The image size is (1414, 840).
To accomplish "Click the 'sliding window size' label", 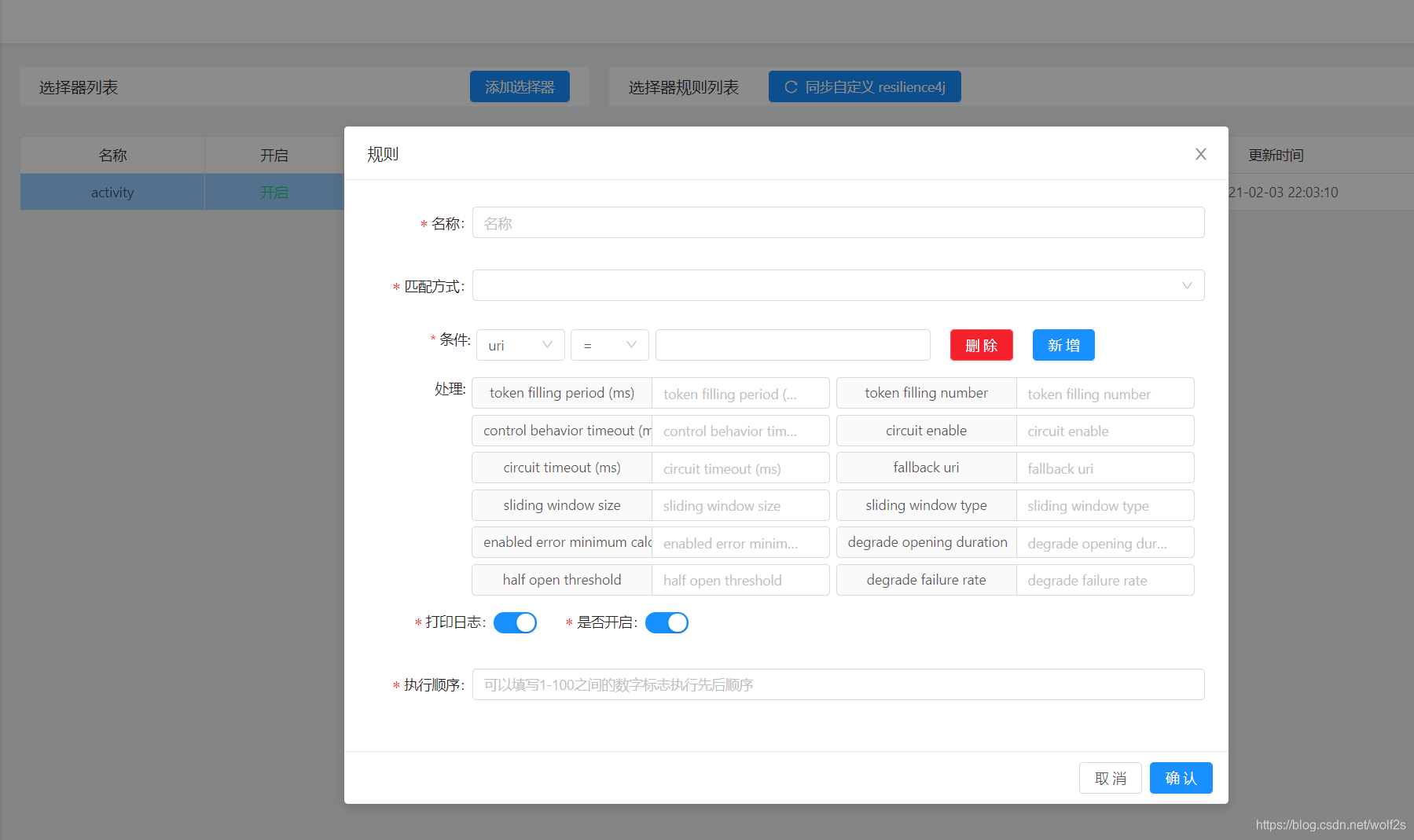I will tap(562, 505).
